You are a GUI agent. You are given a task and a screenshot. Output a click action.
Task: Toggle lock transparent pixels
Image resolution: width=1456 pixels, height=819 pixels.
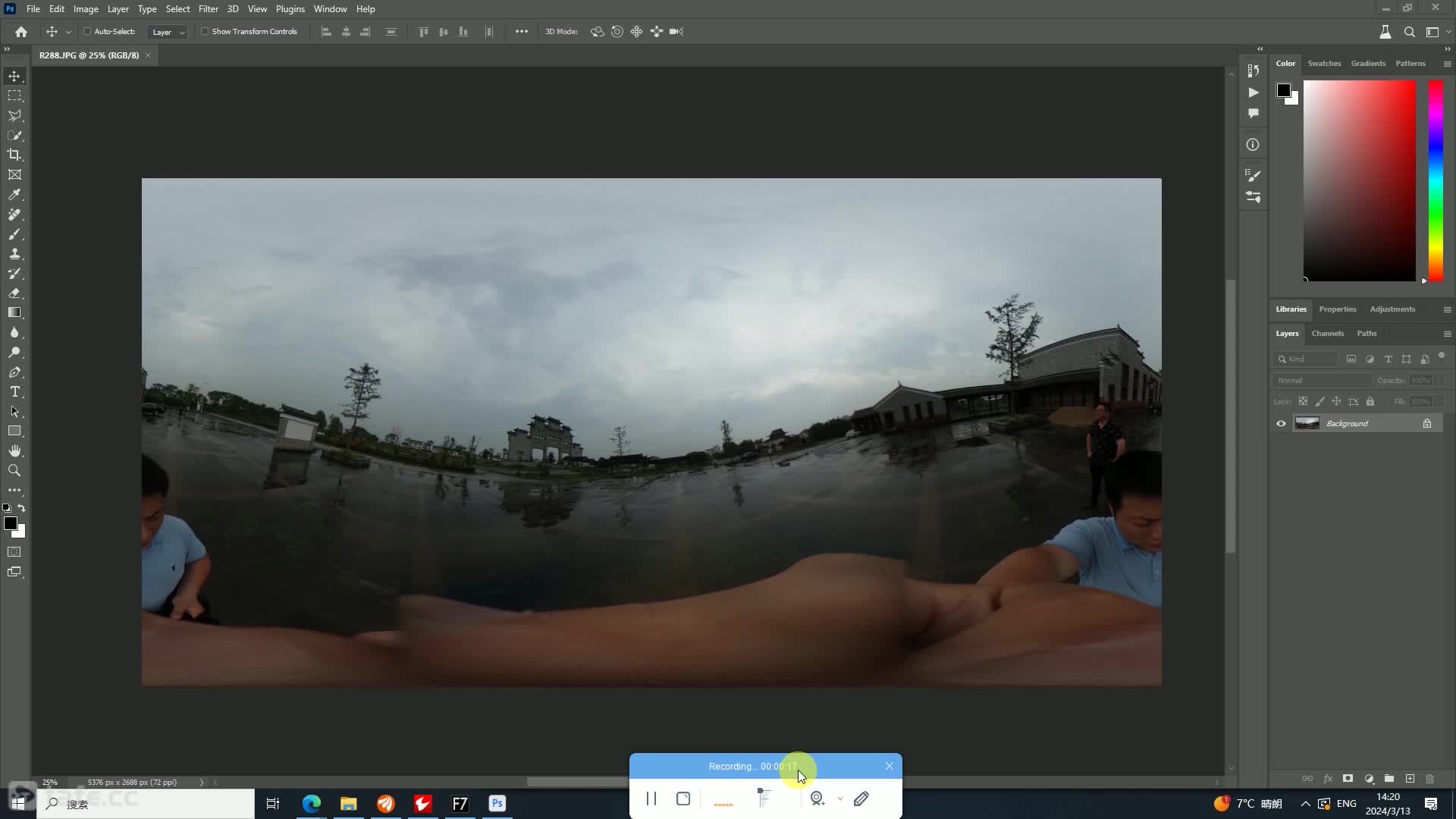[1303, 401]
